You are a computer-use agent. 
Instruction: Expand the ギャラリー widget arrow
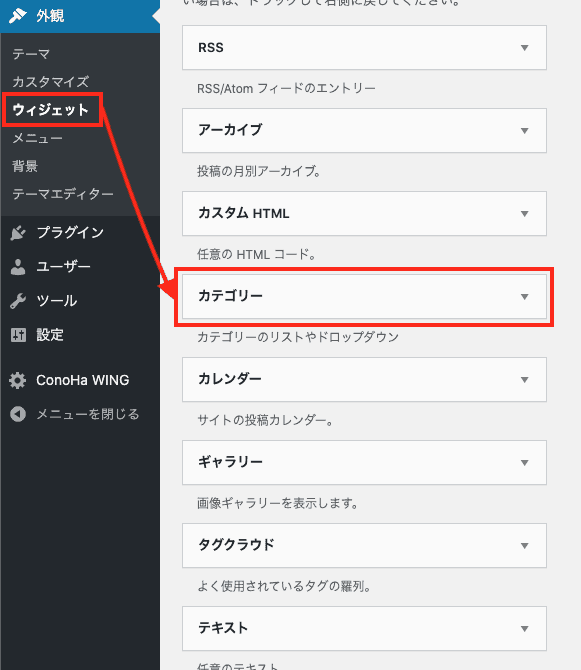point(525,462)
